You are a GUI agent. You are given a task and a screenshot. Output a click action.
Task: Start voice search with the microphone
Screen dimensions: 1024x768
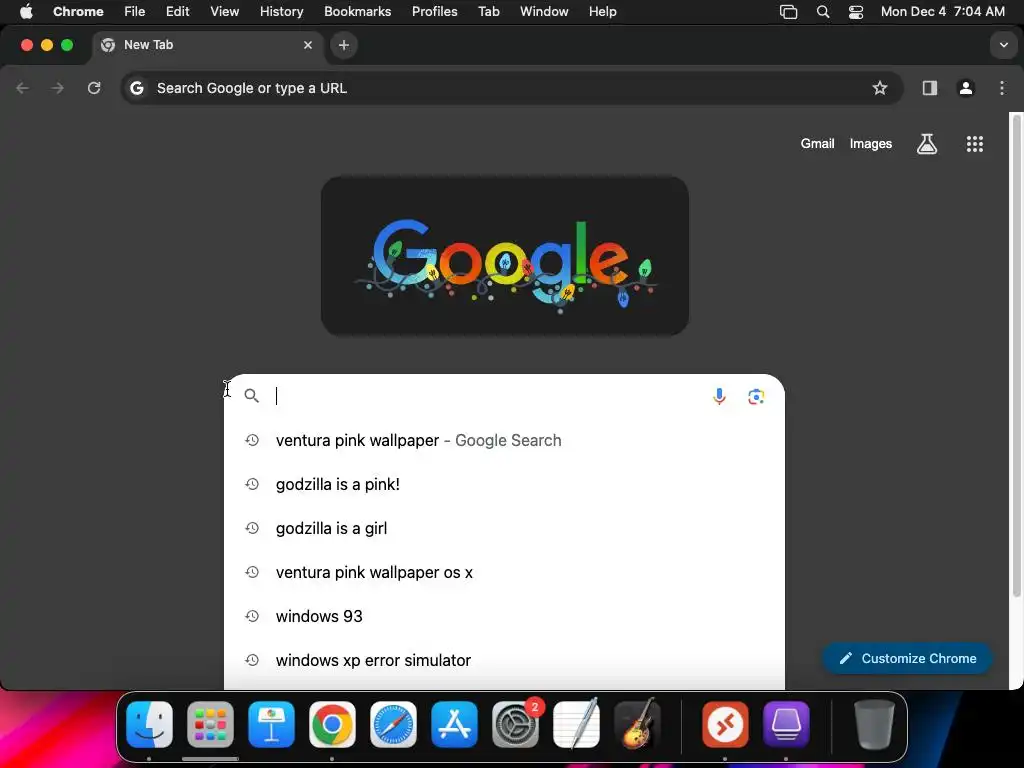point(719,396)
